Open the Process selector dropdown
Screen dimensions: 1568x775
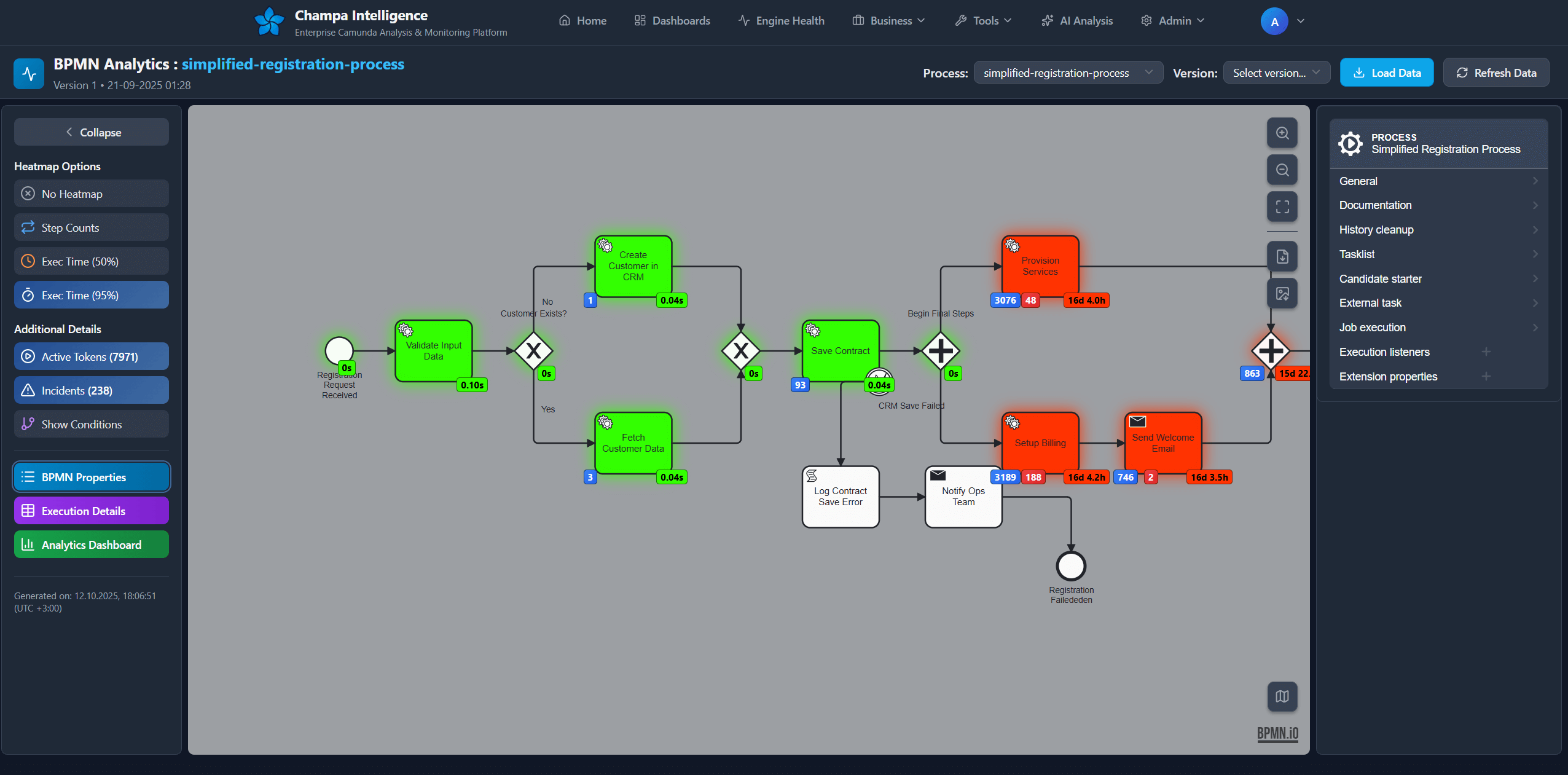click(x=1068, y=72)
